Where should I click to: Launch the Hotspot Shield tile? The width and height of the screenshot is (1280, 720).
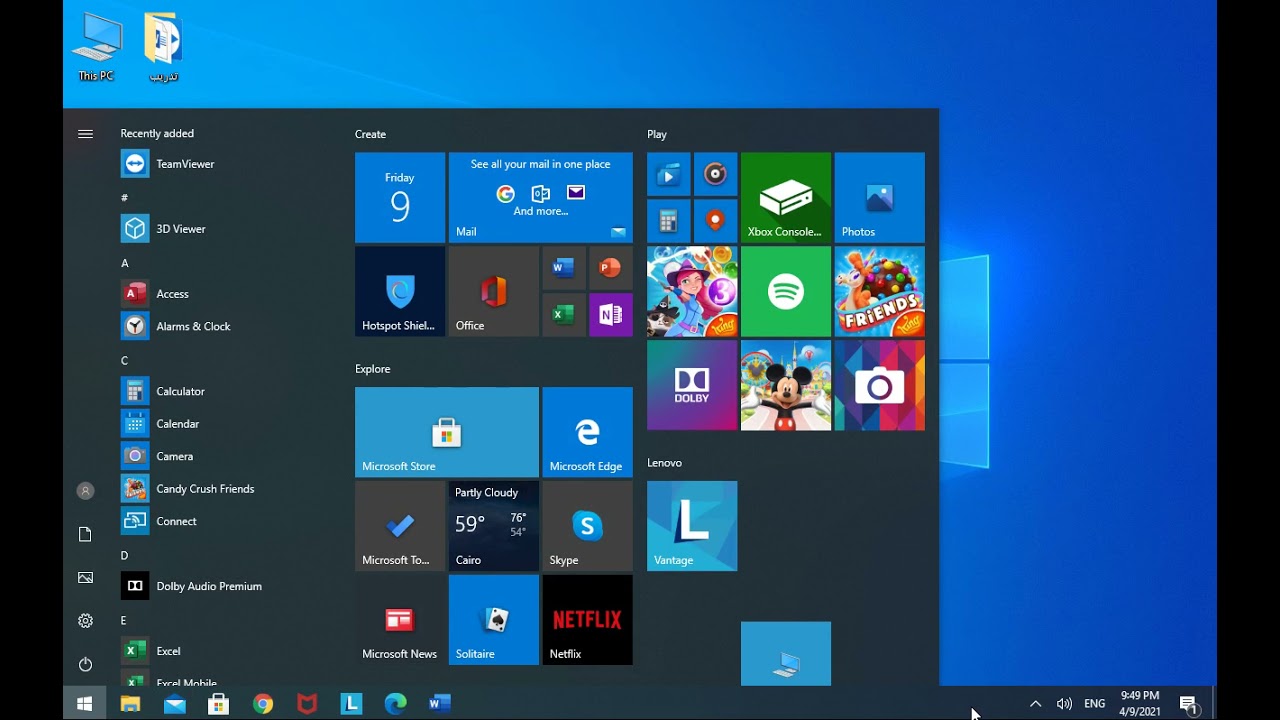click(x=400, y=292)
